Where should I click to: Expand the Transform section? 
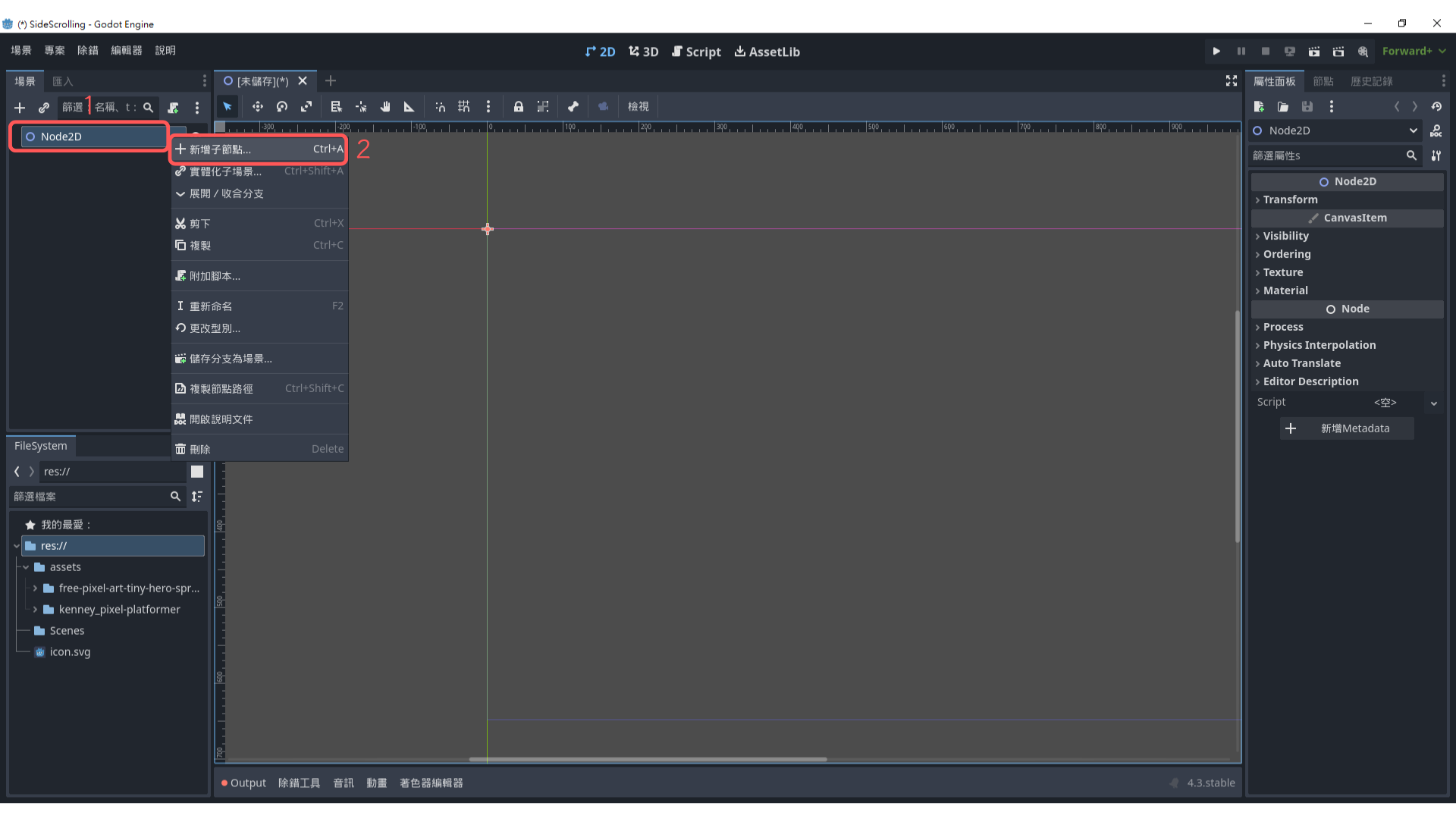[1290, 199]
